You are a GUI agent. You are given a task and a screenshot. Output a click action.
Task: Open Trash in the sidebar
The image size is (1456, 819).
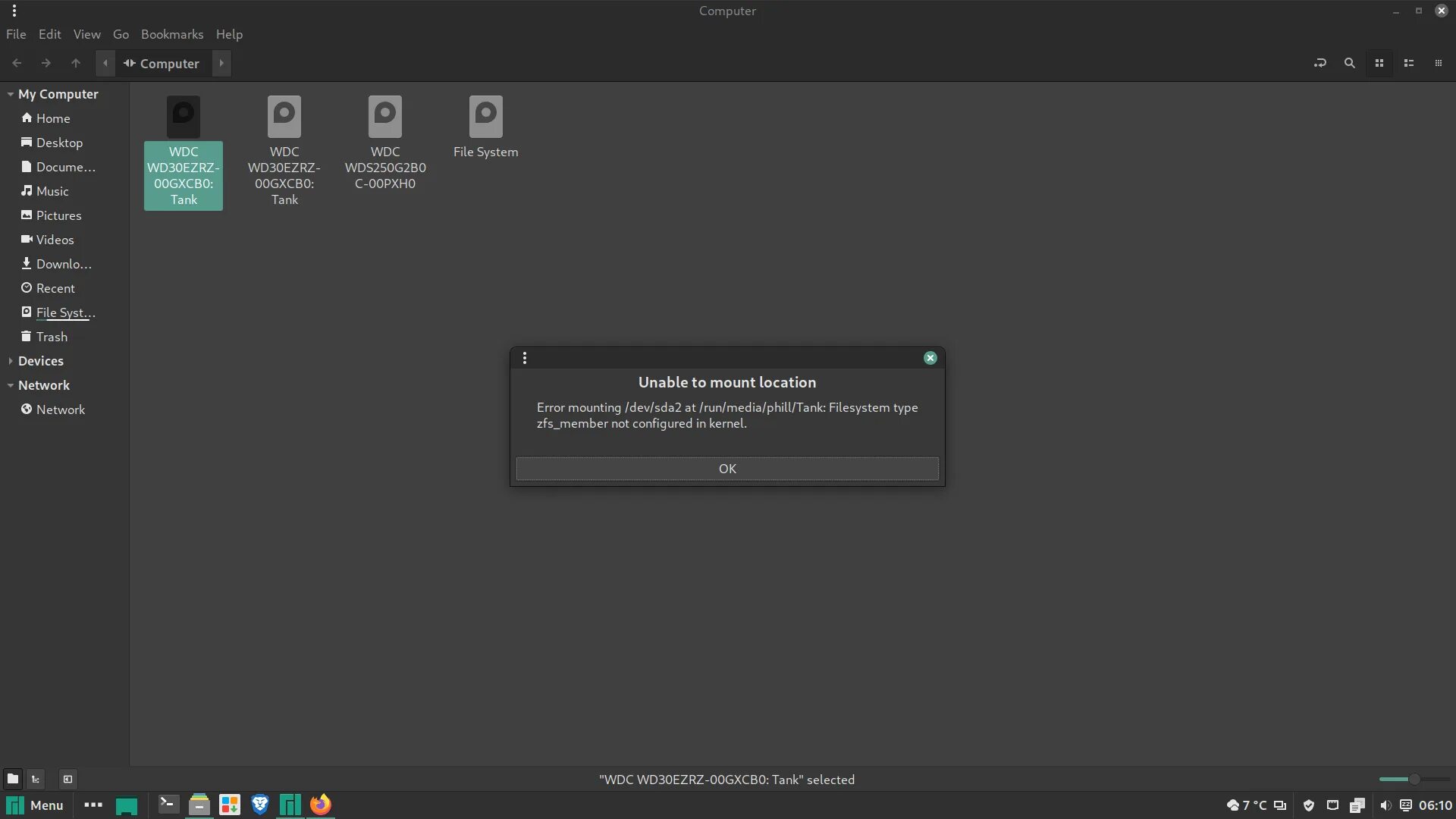coord(52,337)
